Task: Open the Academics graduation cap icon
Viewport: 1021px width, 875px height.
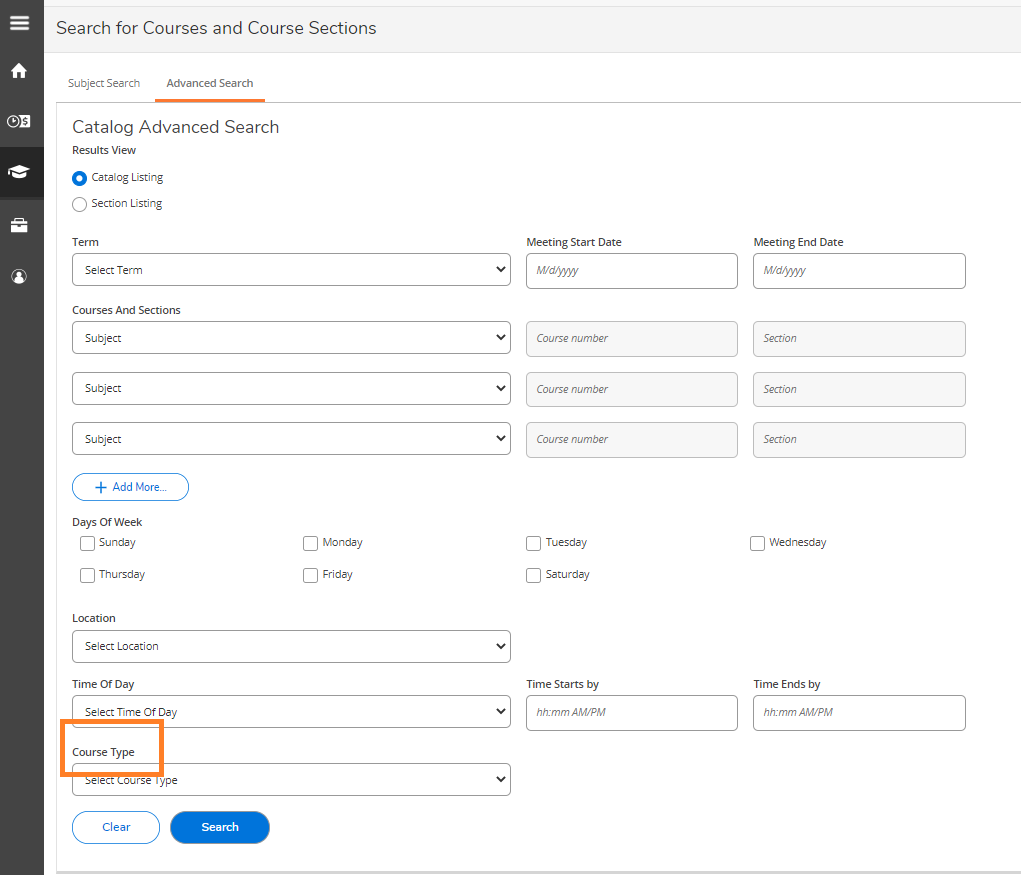Action: click(19, 172)
